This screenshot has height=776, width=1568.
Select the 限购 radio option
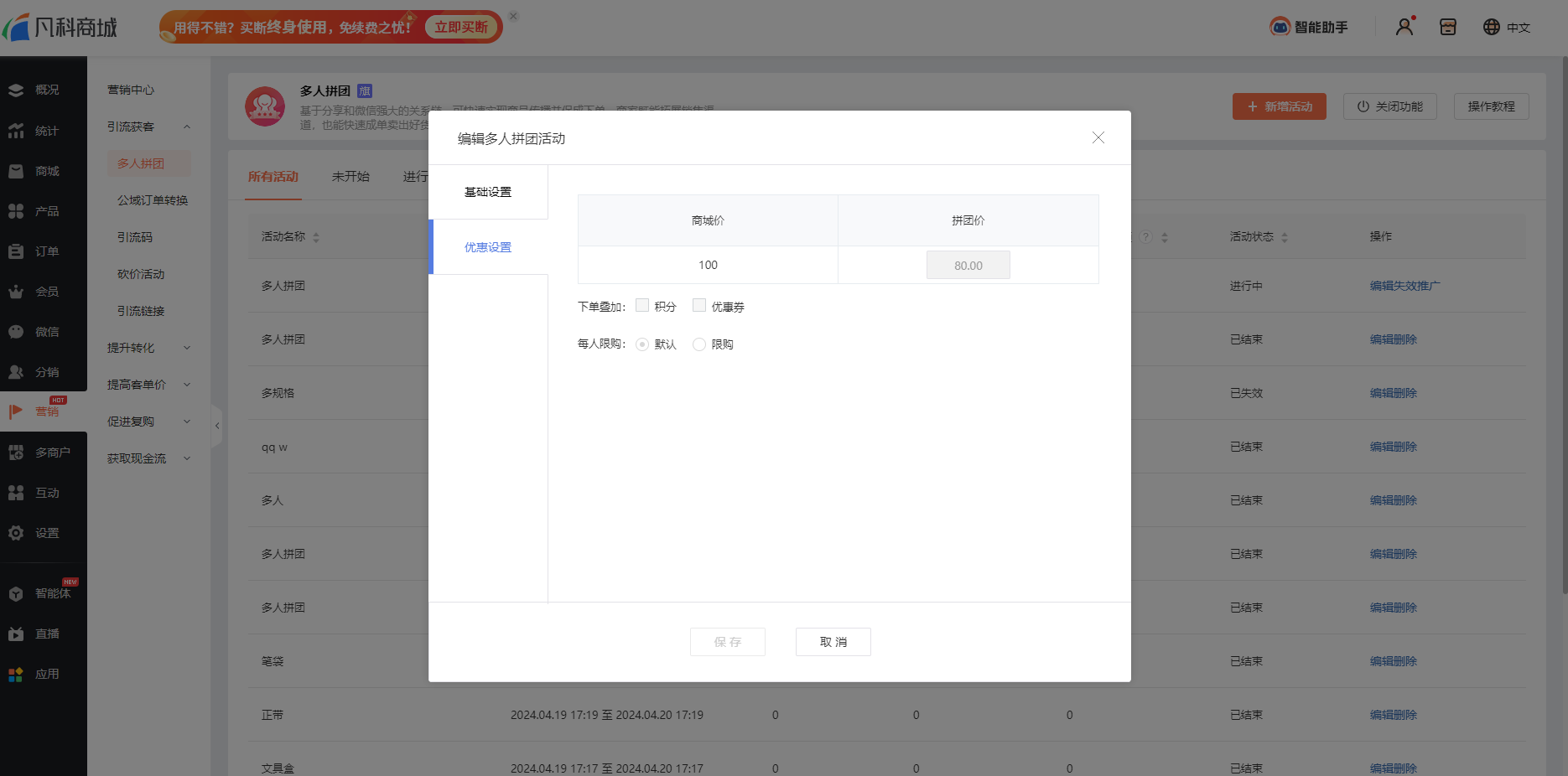pos(699,344)
